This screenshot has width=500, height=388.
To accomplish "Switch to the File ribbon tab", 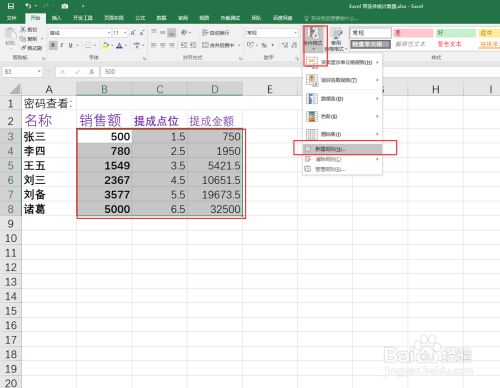I will point(11,18).
